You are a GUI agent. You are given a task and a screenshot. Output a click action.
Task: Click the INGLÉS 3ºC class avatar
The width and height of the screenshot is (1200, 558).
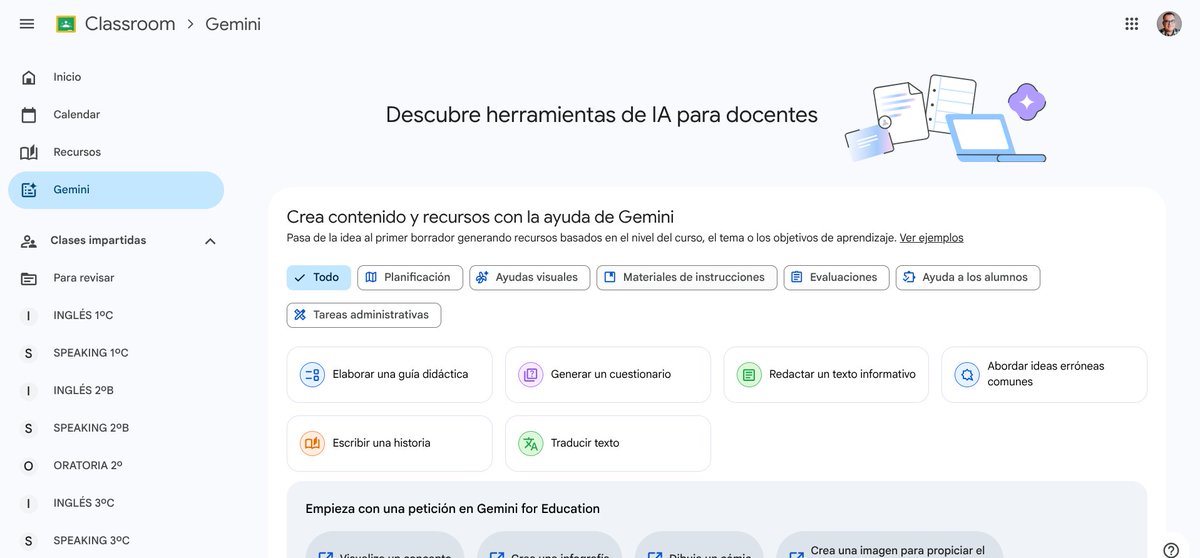pyautogui.click(x=29, y=503)
